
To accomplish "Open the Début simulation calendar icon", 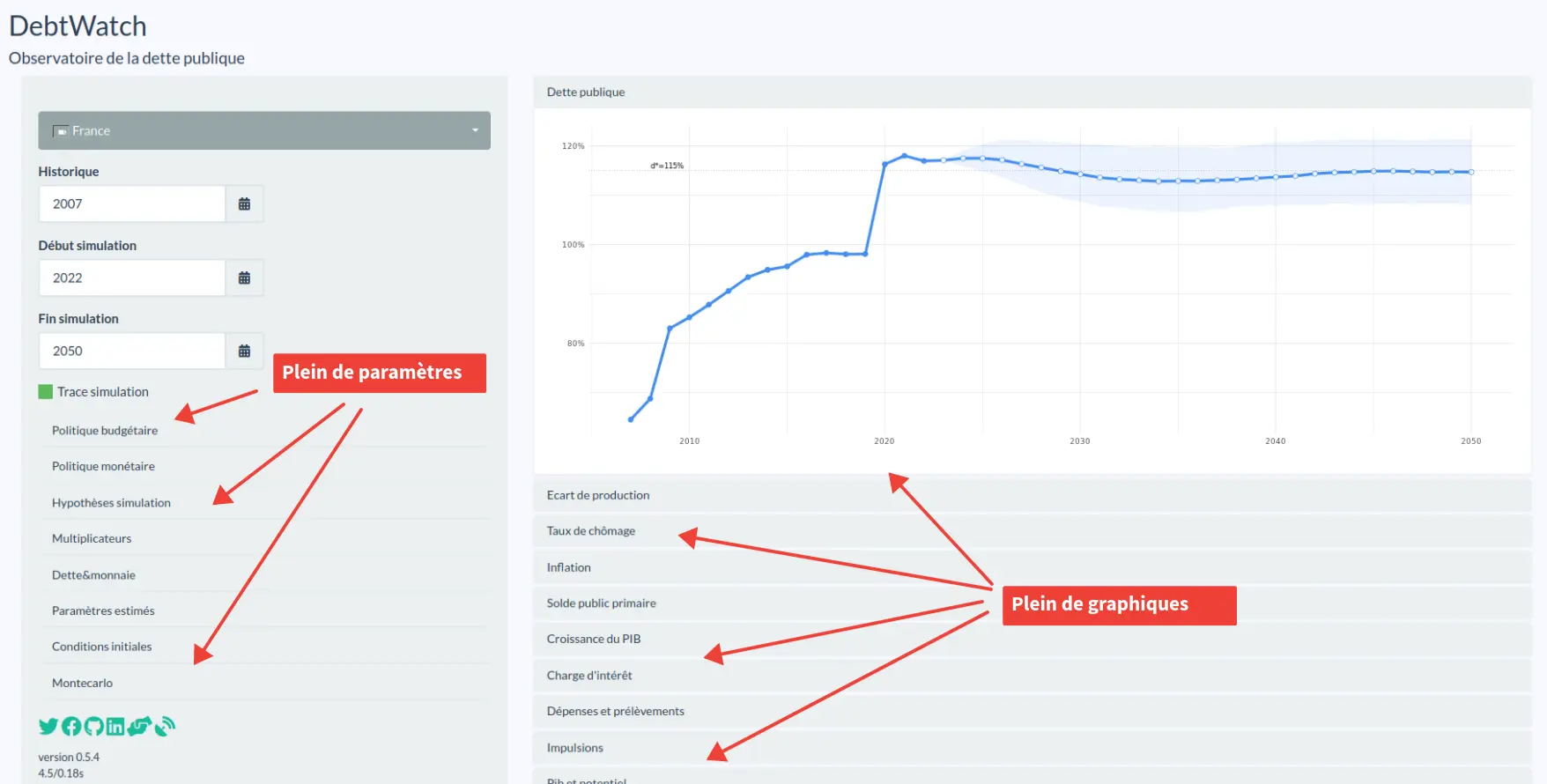I will pyautogui.click(x=244, y=277).
